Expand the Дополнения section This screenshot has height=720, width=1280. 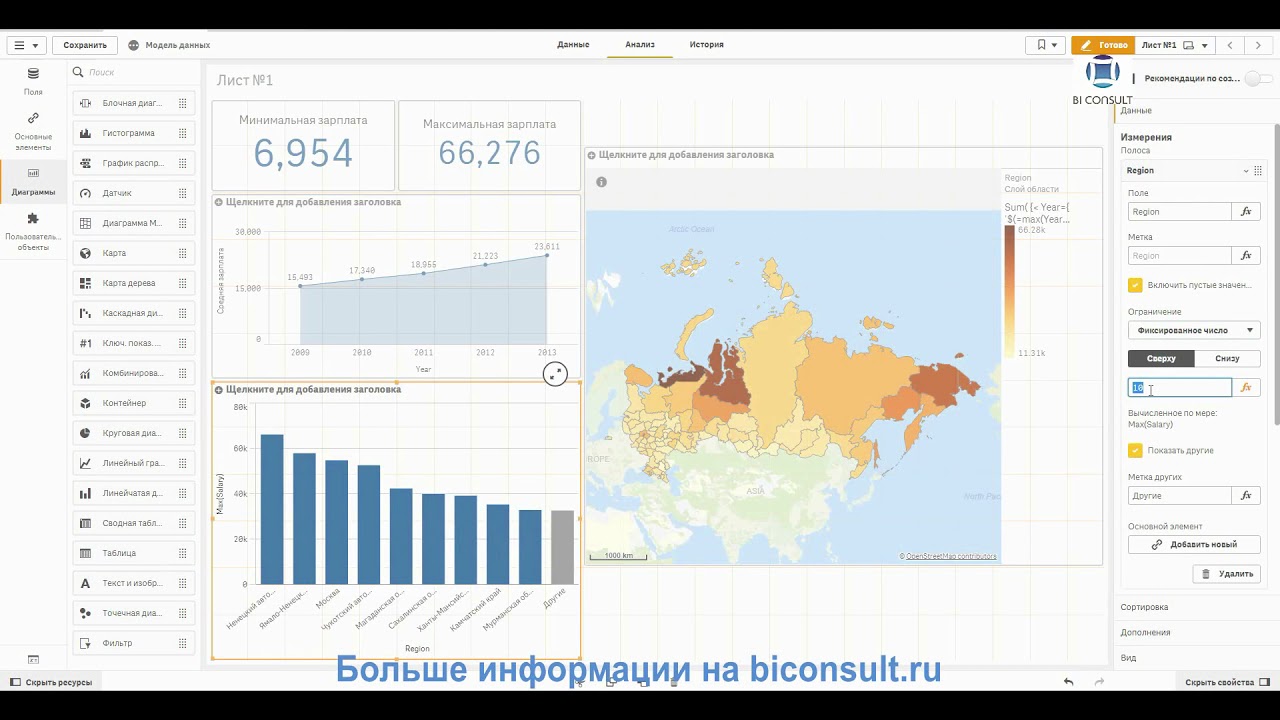point(1194,632)
